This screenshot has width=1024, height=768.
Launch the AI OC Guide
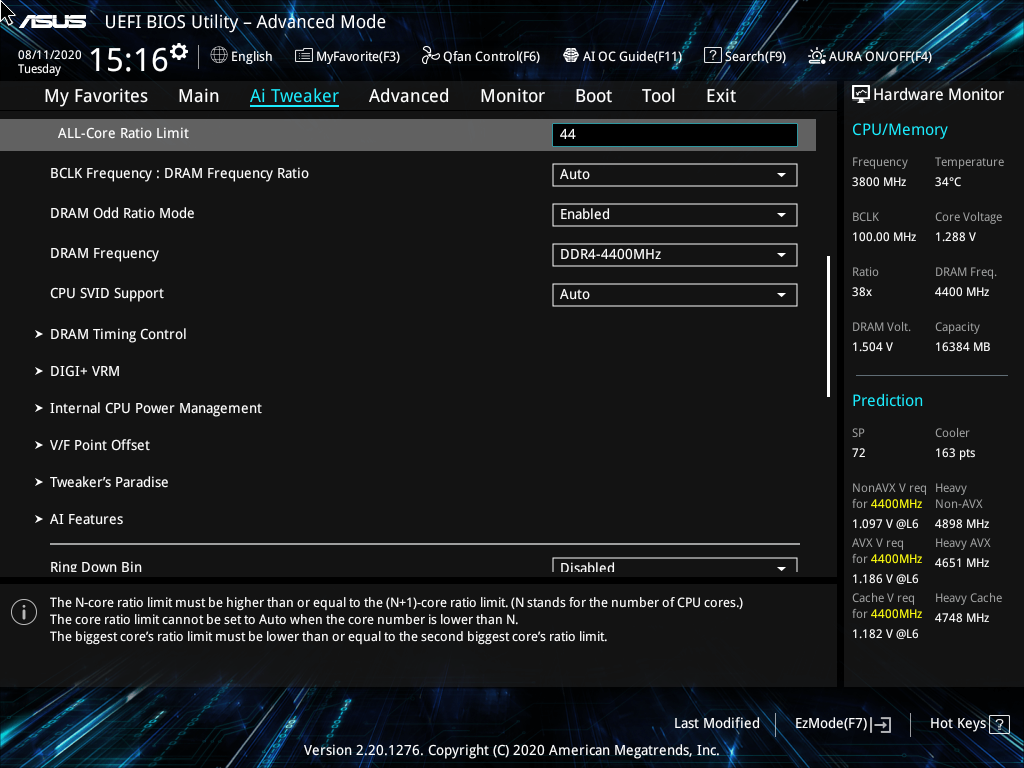click(x=622, y=56)
